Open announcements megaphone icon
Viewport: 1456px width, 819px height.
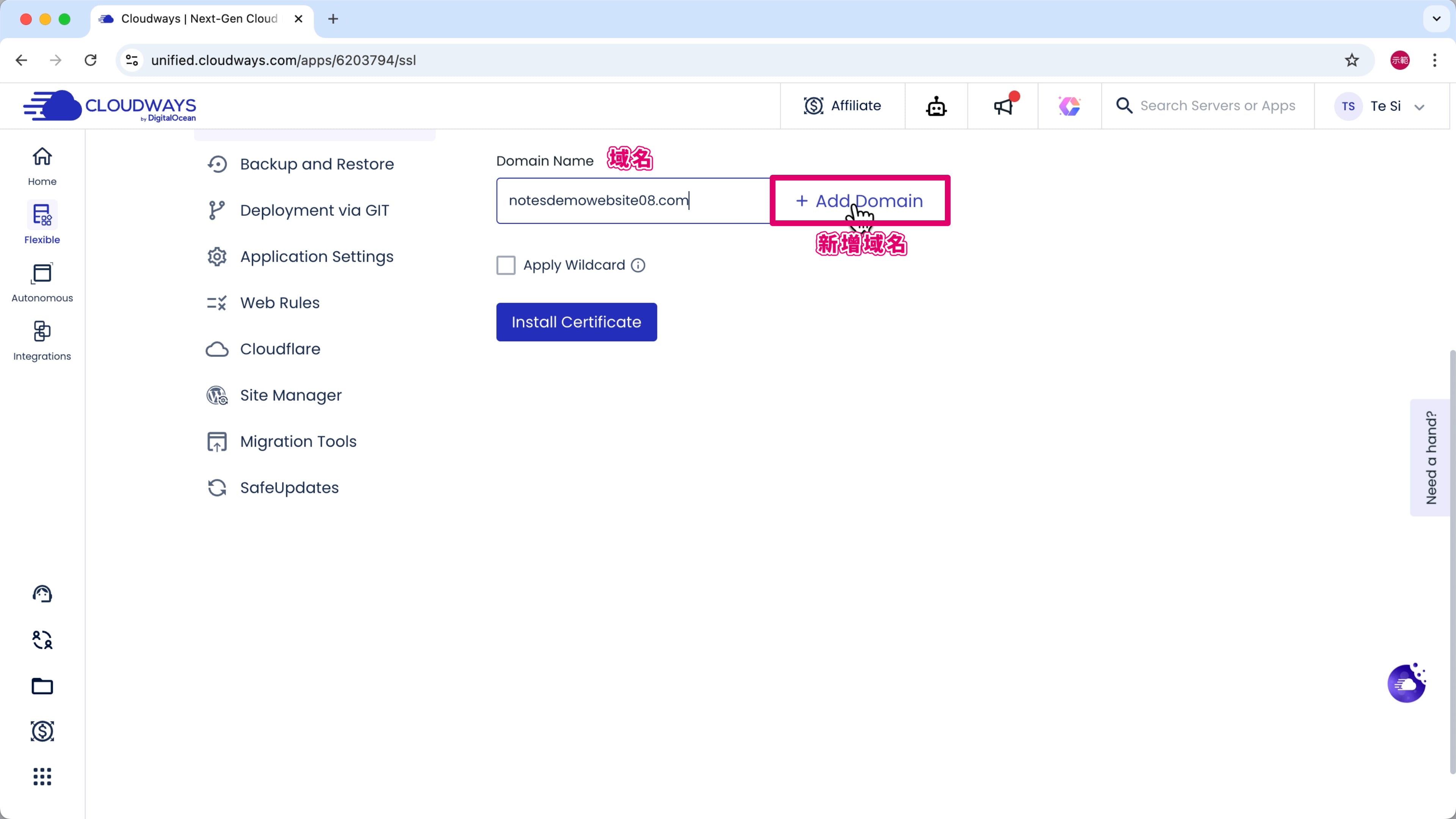coord(1003,106)
